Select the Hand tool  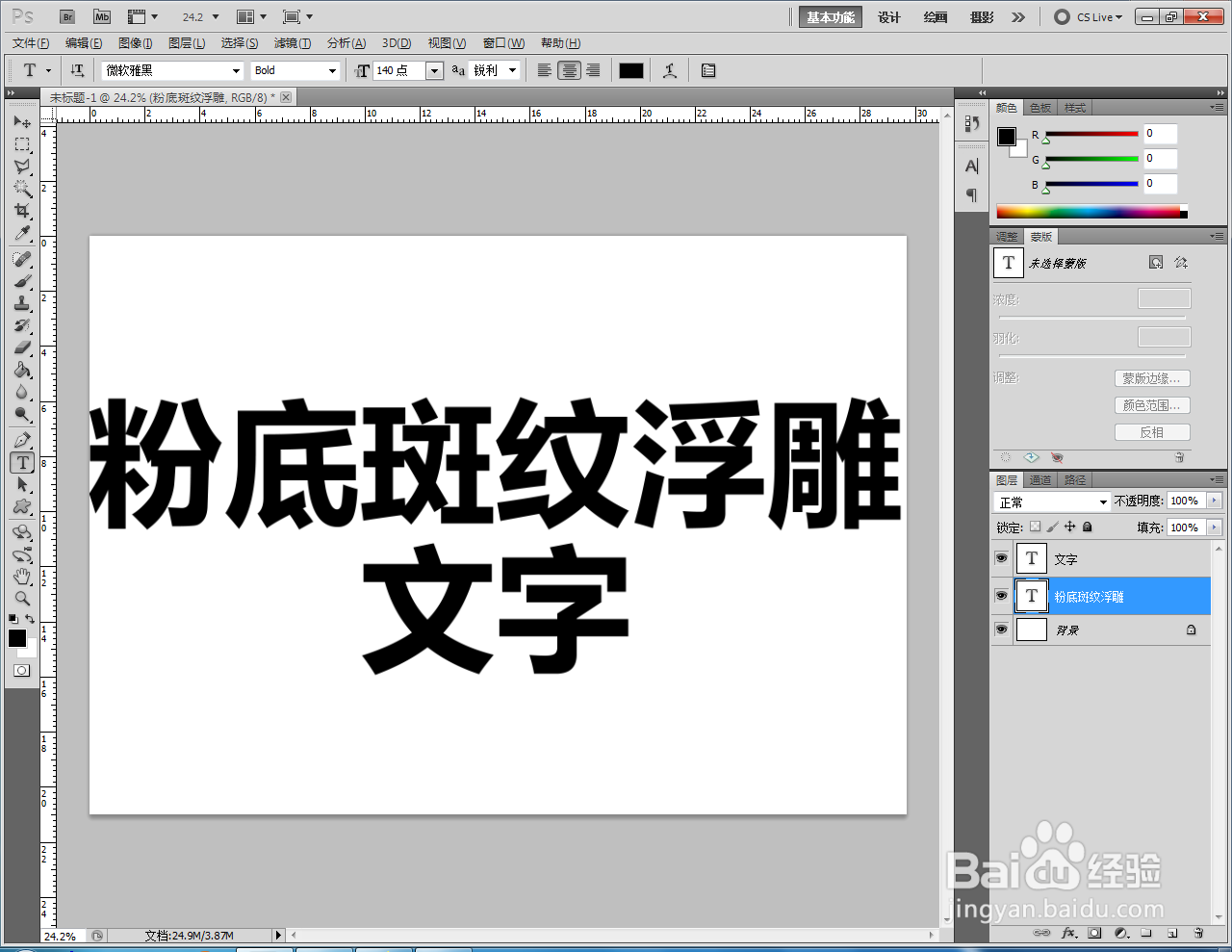(22, 577)
